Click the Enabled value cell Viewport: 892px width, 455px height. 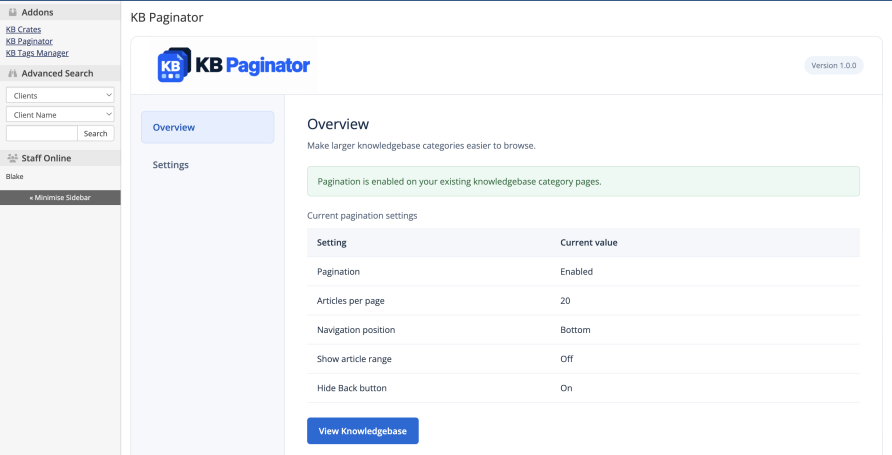576,271
